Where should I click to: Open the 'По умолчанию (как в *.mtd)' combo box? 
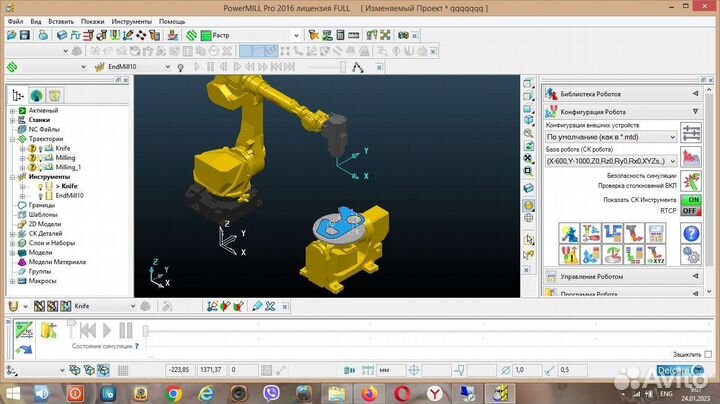(x=611, y=137)
